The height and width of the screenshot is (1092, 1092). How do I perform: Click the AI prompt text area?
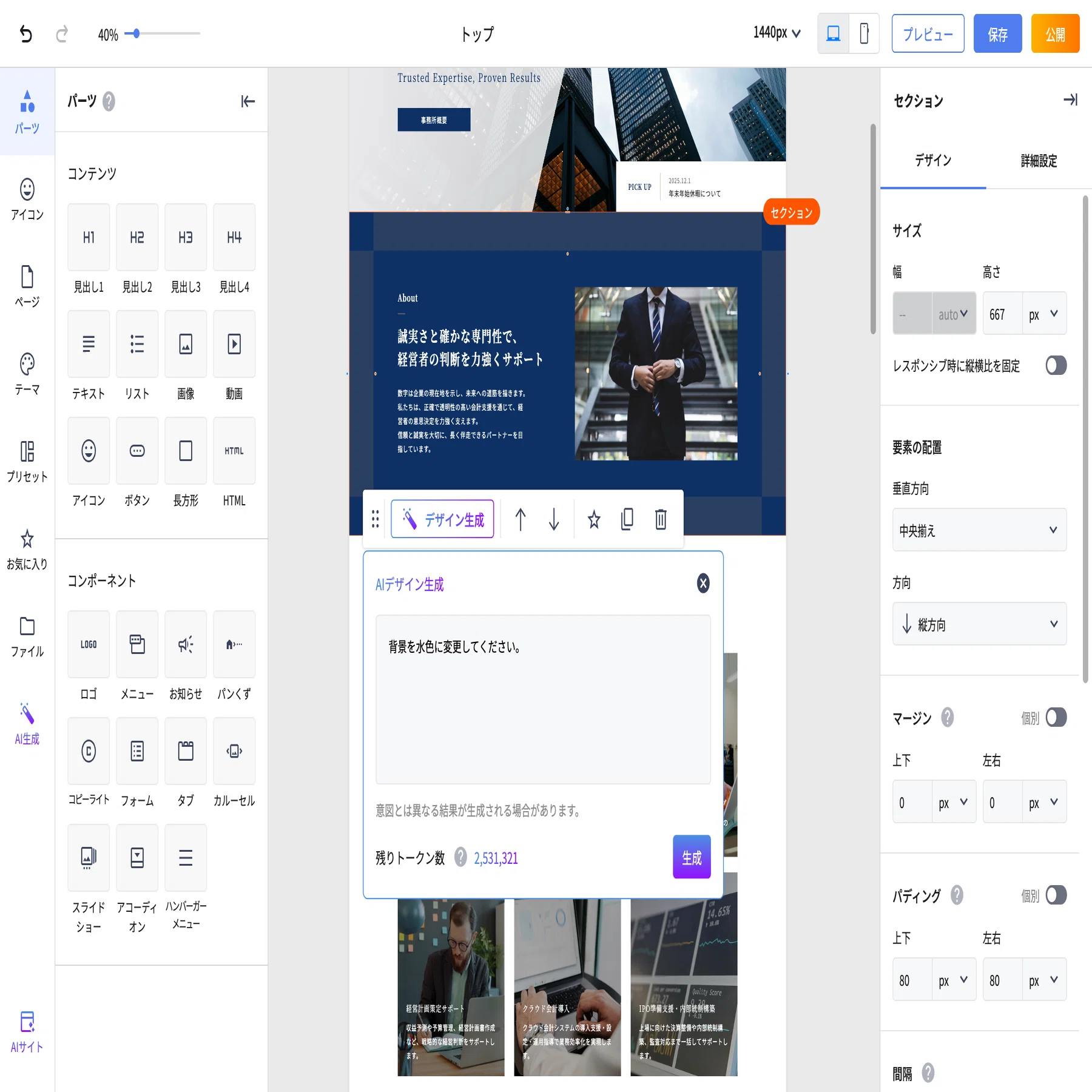[543, 699]
